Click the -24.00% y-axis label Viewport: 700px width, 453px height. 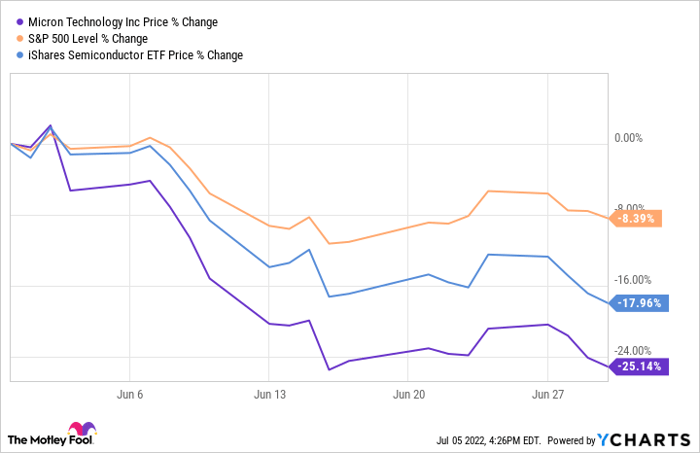point(635,350)
